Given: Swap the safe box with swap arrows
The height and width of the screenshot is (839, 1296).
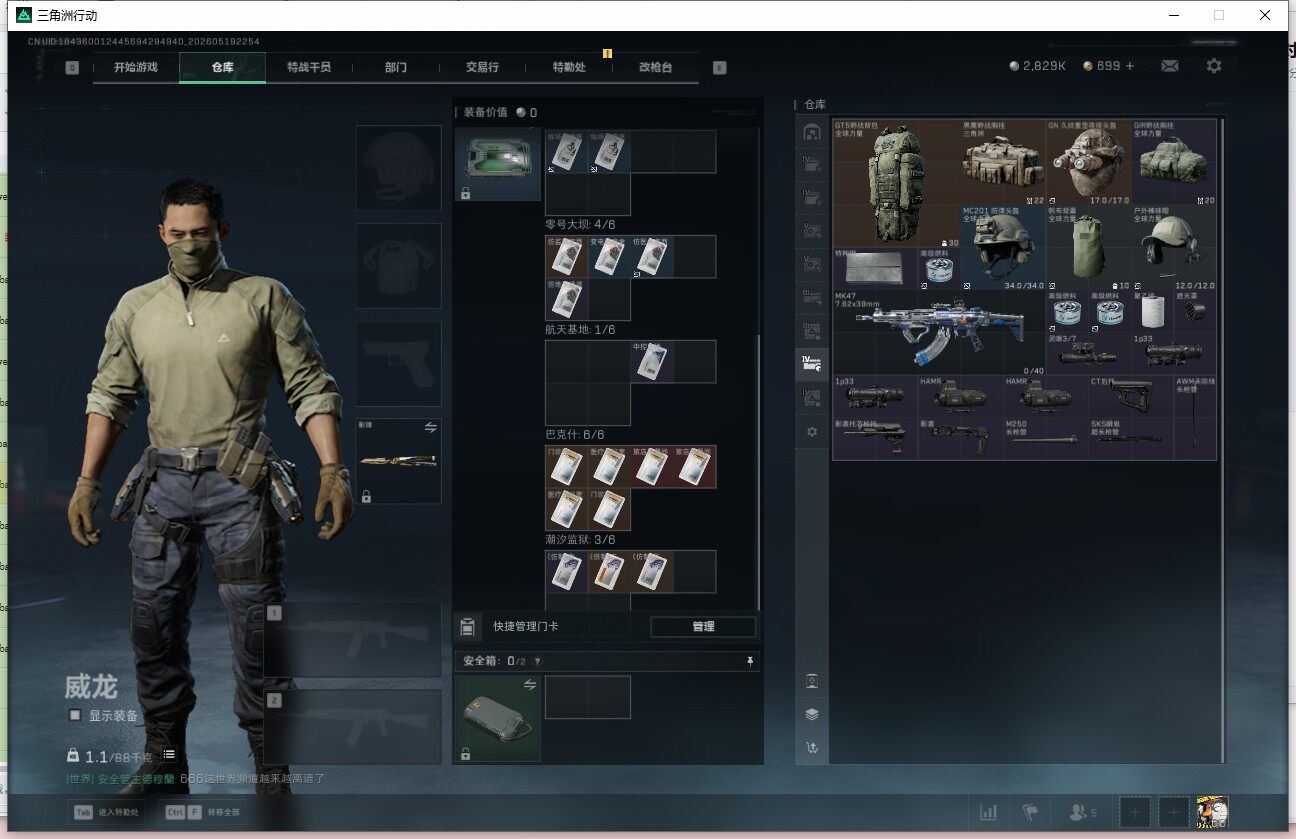Looking at the screenshot, I should coord(530,685).
